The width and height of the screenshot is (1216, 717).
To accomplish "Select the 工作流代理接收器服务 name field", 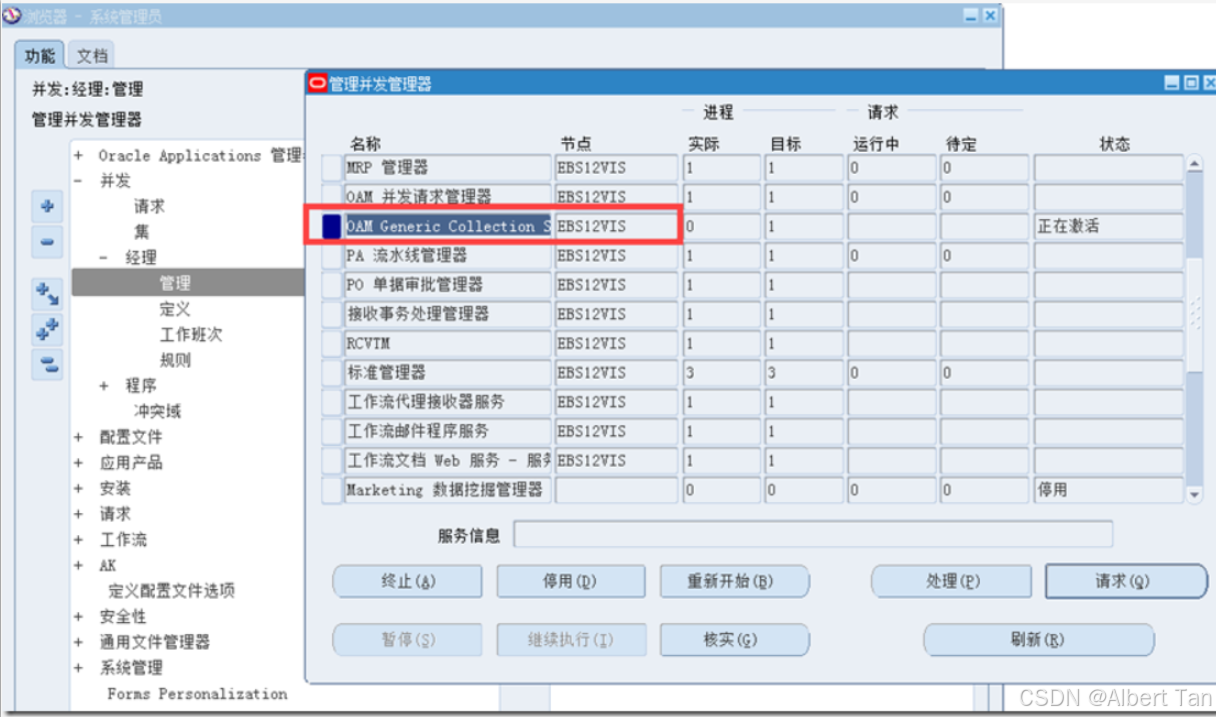I will coord(447,402).
